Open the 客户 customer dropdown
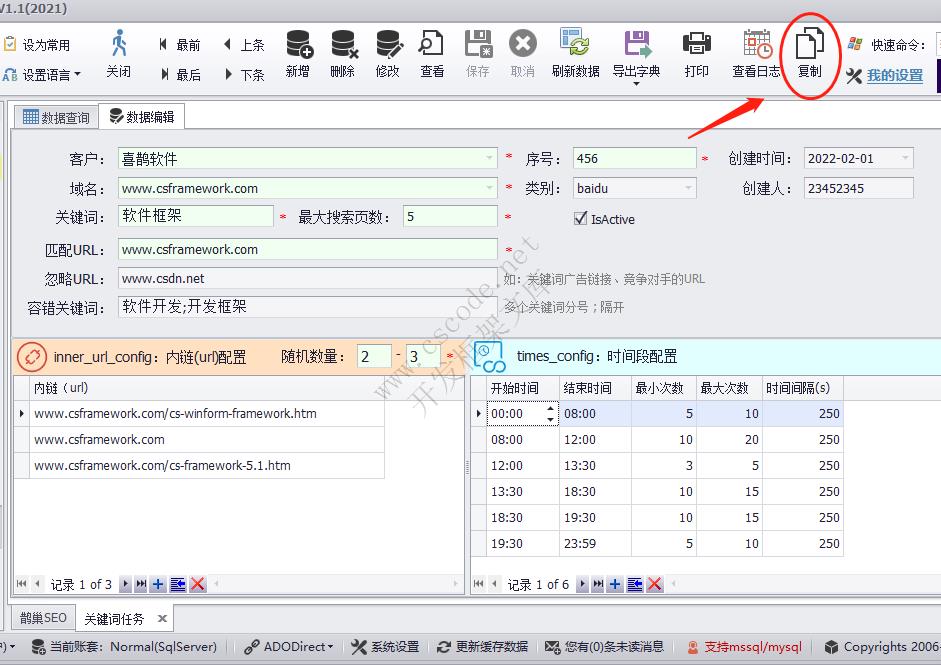Image resolution: width=941 pixels, height=665 pixels. click(x=489, y=157)
